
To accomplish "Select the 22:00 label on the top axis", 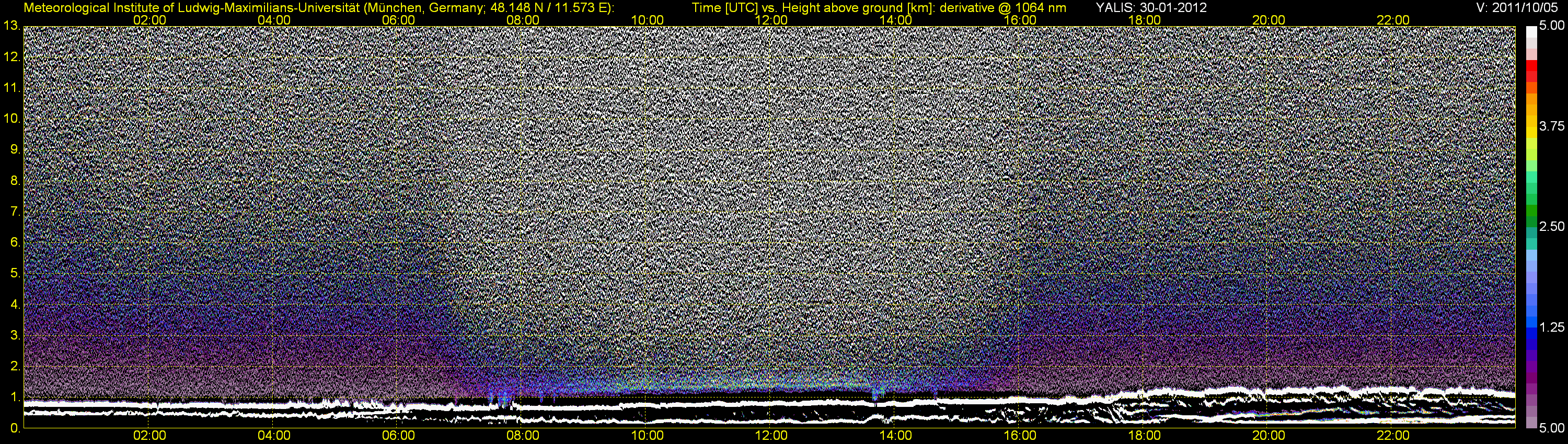I will click(1393, 20).
